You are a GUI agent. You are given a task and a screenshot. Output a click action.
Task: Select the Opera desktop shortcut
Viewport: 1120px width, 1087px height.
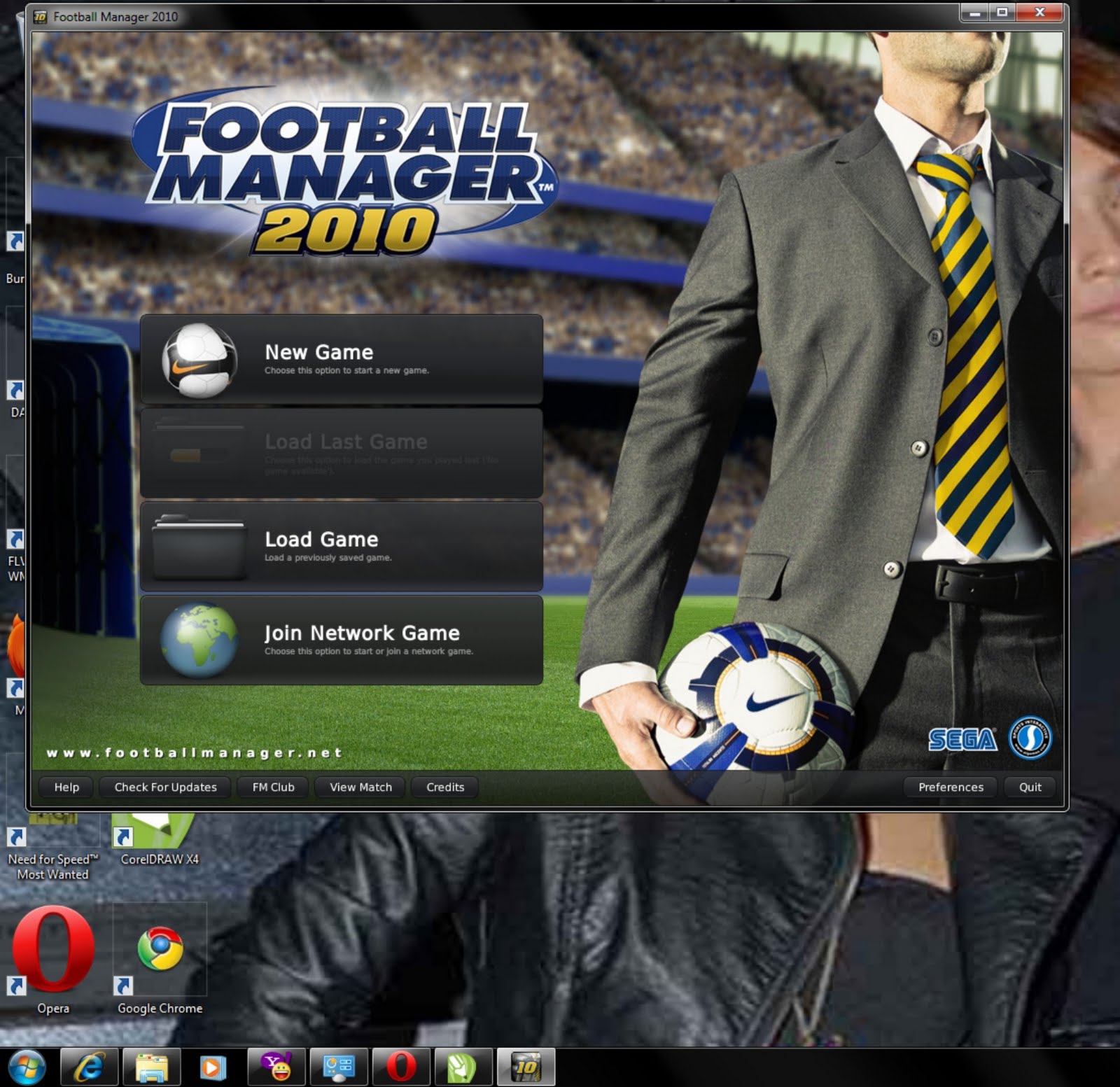click(53, 959)
